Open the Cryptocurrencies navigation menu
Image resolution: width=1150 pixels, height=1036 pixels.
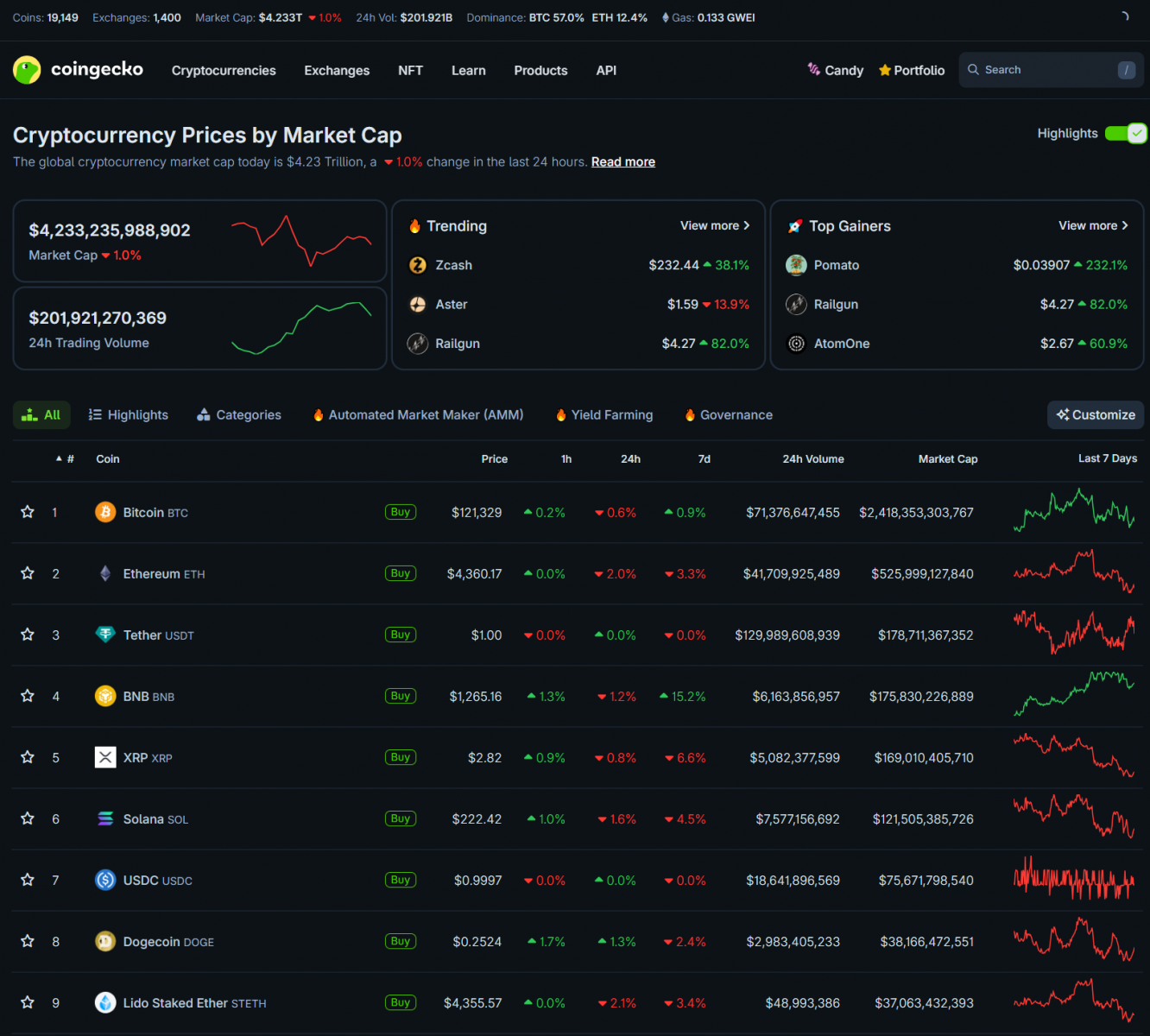[x=224, y=71]
